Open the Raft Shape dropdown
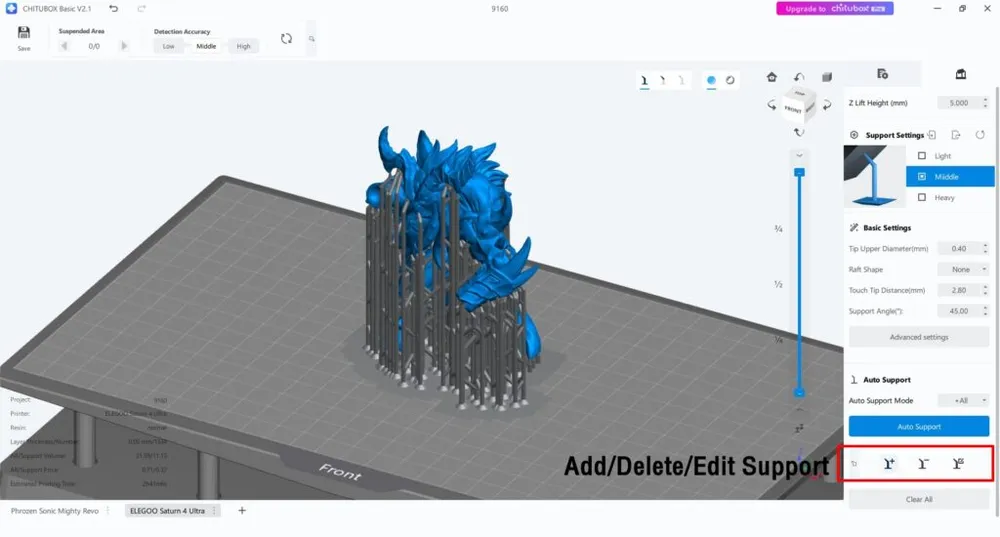The width and height of the screenshot is (1000, 537). 963,269
